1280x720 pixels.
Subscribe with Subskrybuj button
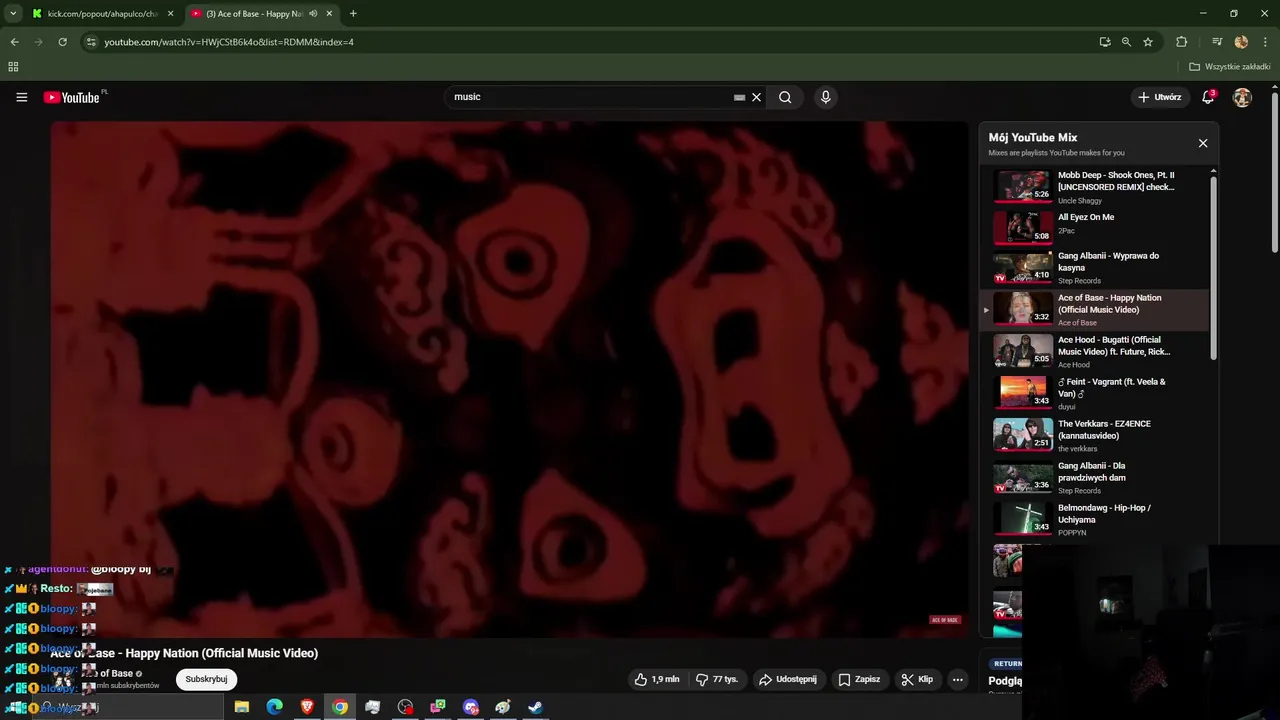point(206,679)
